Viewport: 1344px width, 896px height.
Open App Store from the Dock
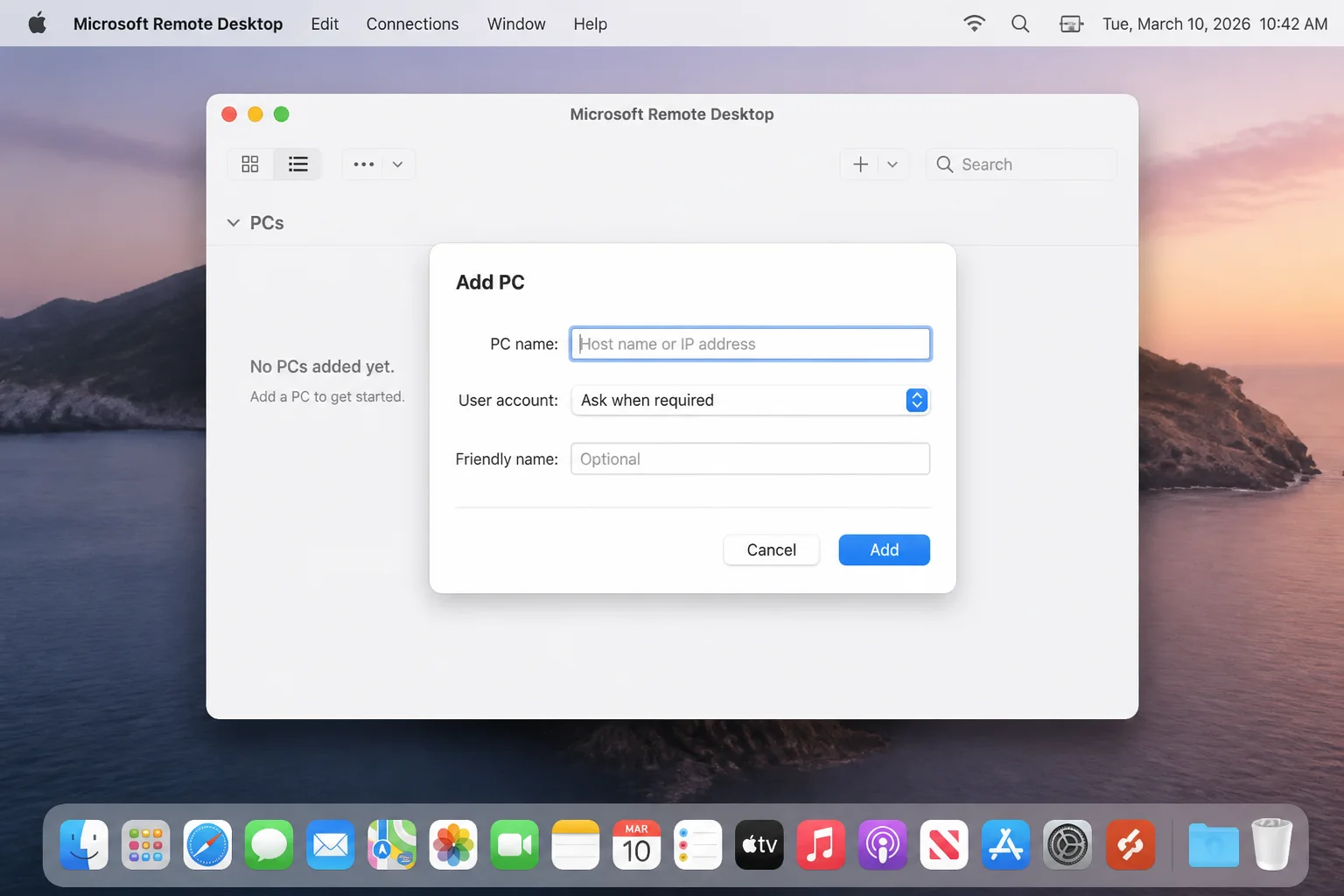click(1005, 844)
